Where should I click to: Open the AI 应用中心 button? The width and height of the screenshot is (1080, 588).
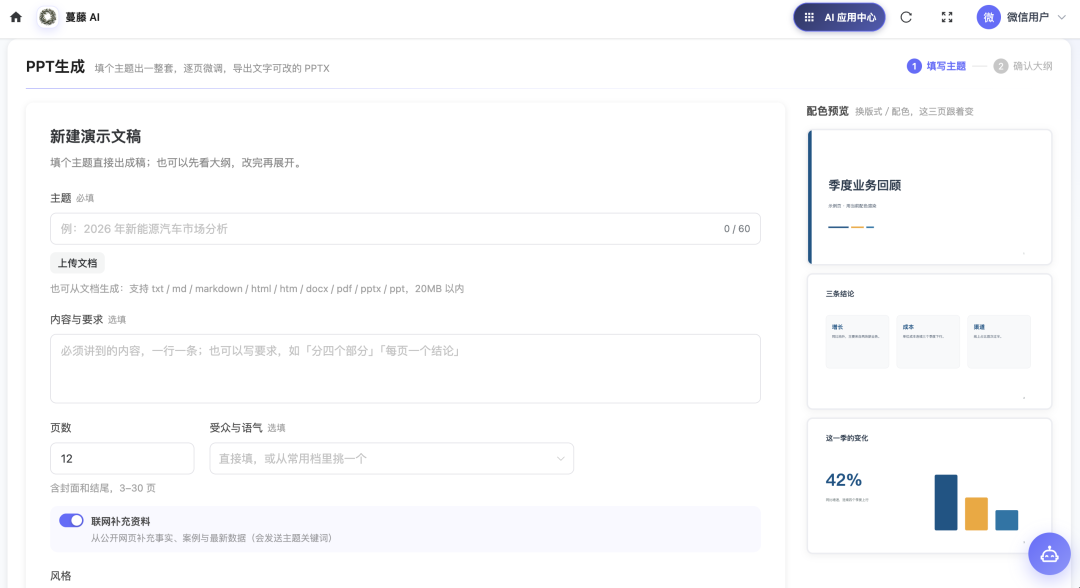coord(839,17)
